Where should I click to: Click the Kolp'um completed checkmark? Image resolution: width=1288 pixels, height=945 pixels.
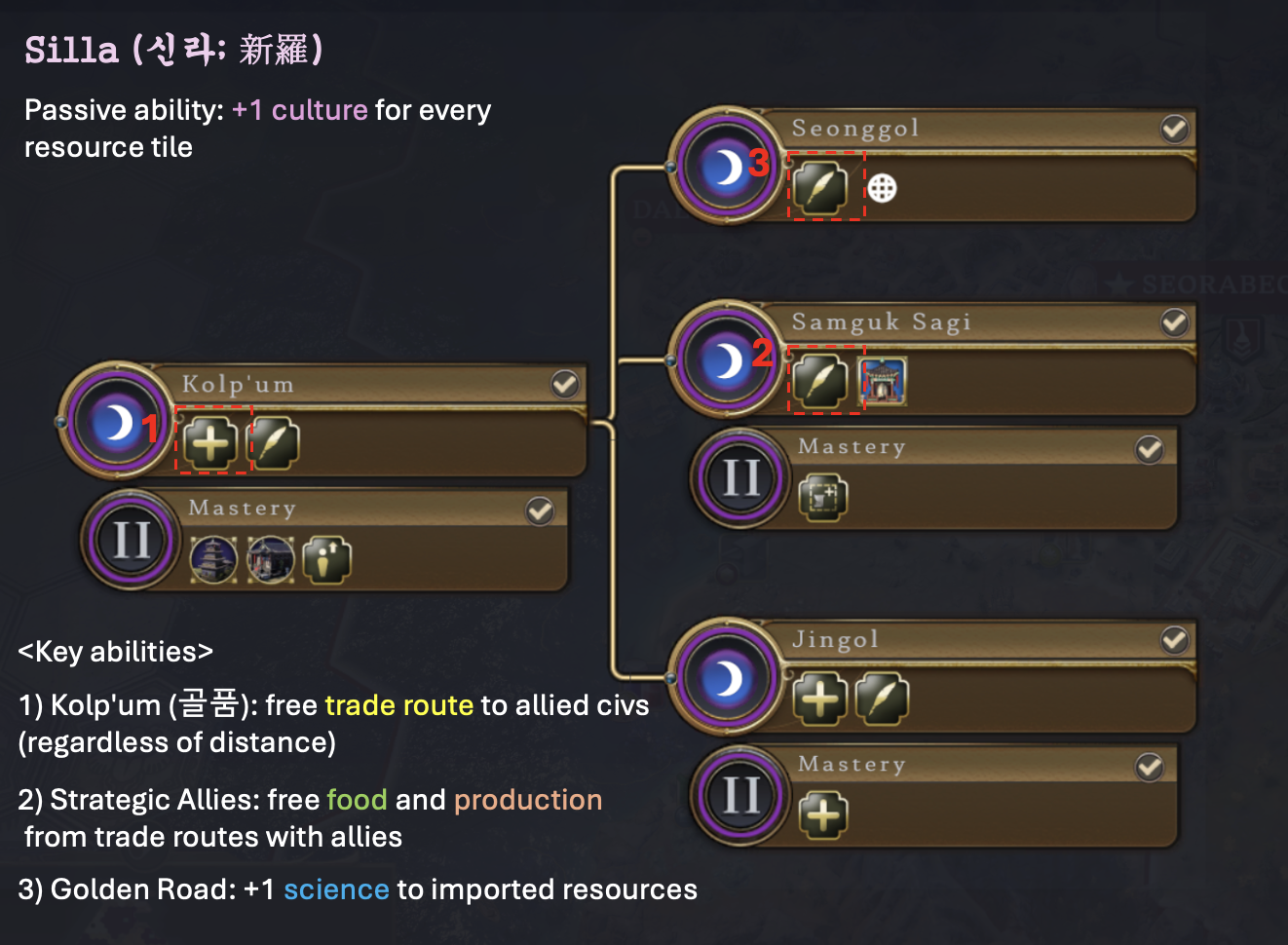(565, 384)
